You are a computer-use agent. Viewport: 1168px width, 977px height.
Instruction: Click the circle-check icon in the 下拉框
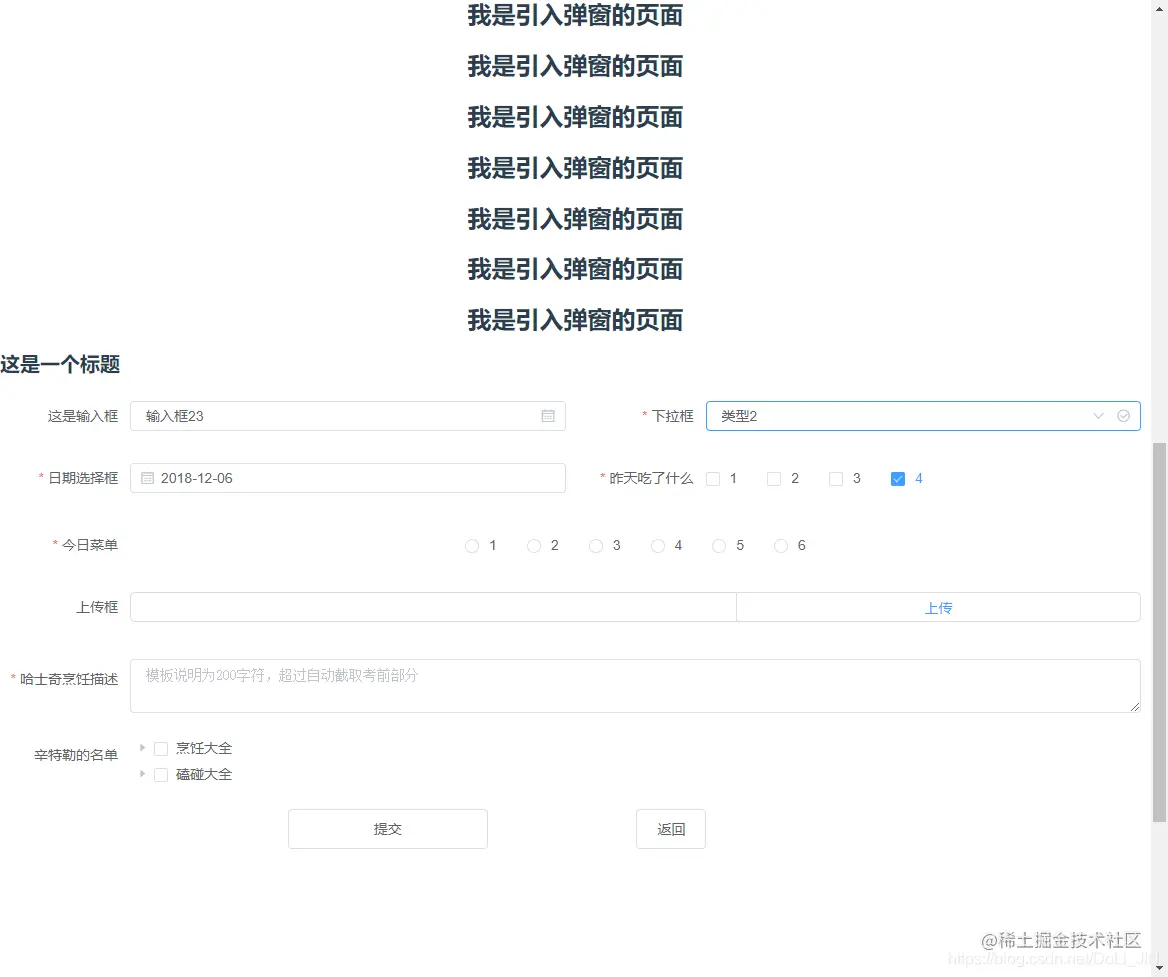(x=1122, y=416)
